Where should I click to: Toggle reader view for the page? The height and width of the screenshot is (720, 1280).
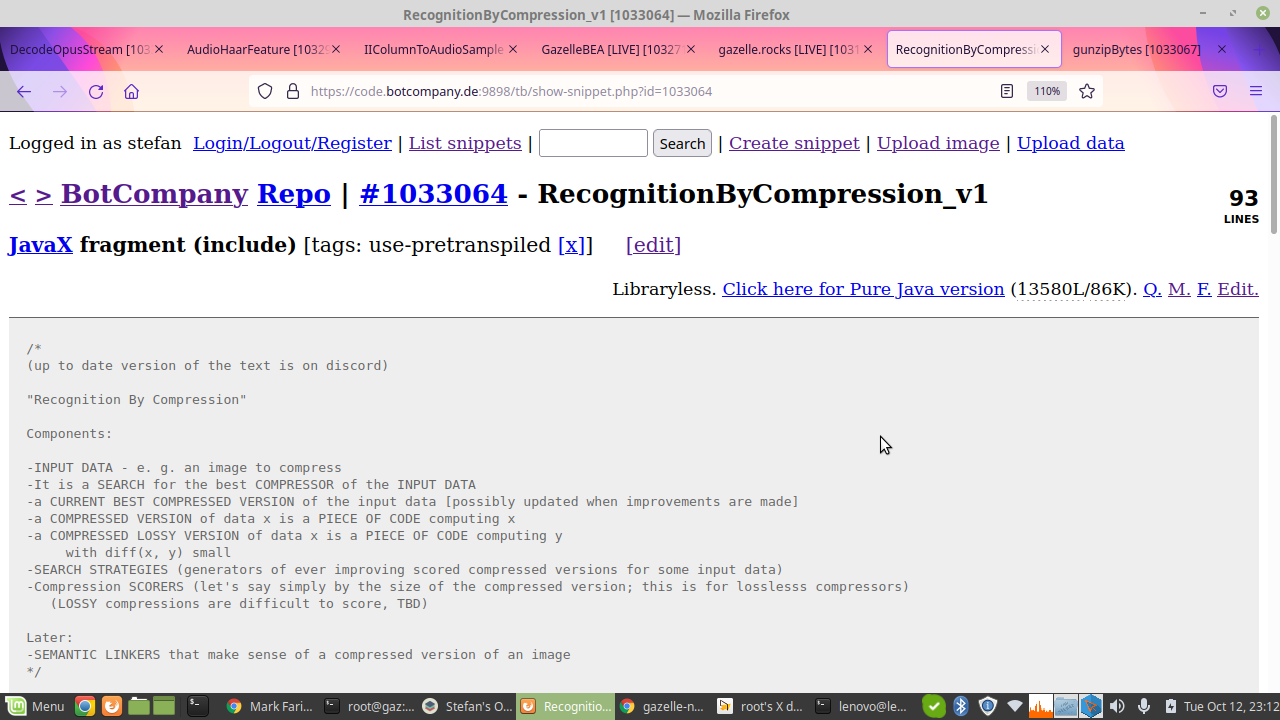point(1007,91)
